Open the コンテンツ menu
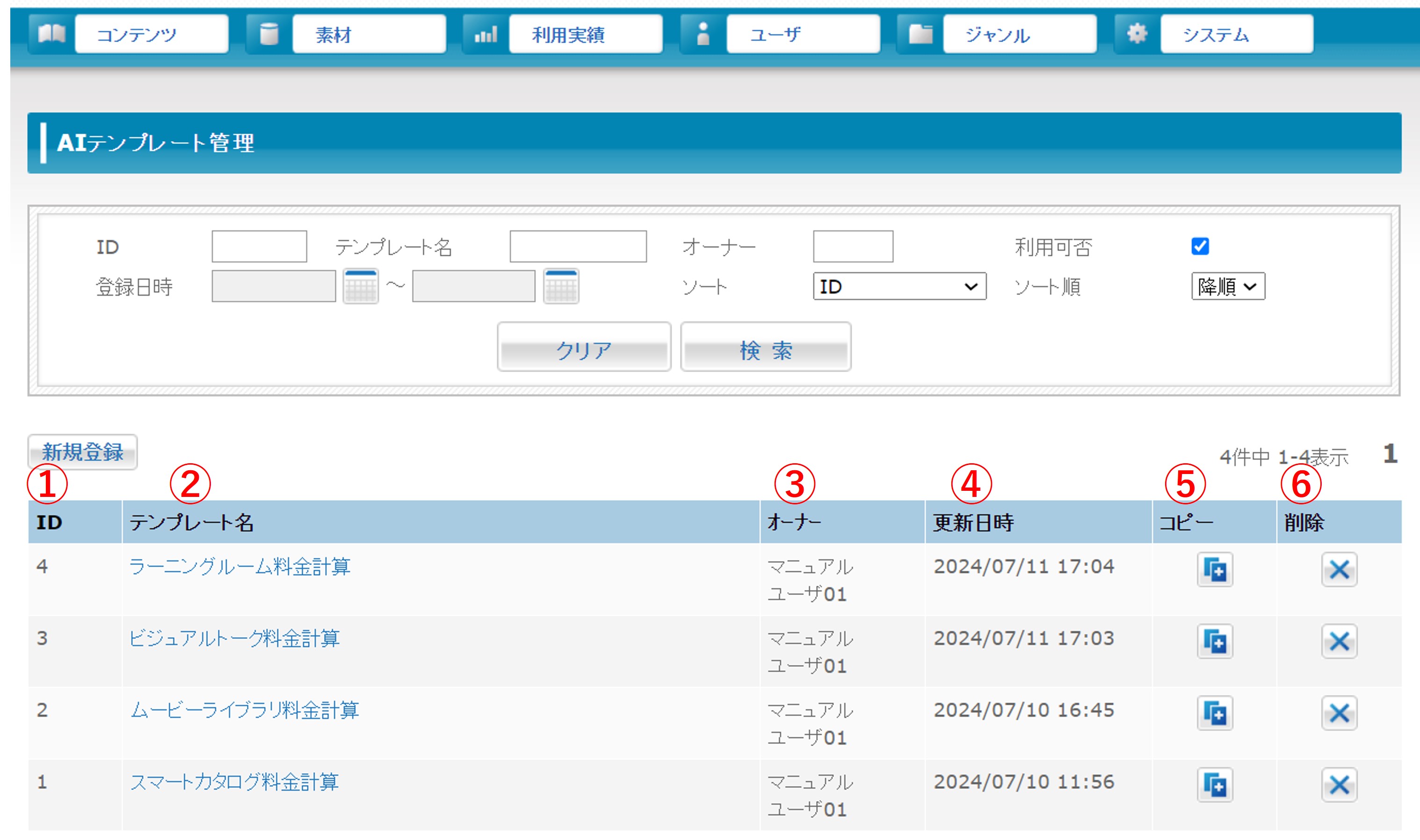 151,35
